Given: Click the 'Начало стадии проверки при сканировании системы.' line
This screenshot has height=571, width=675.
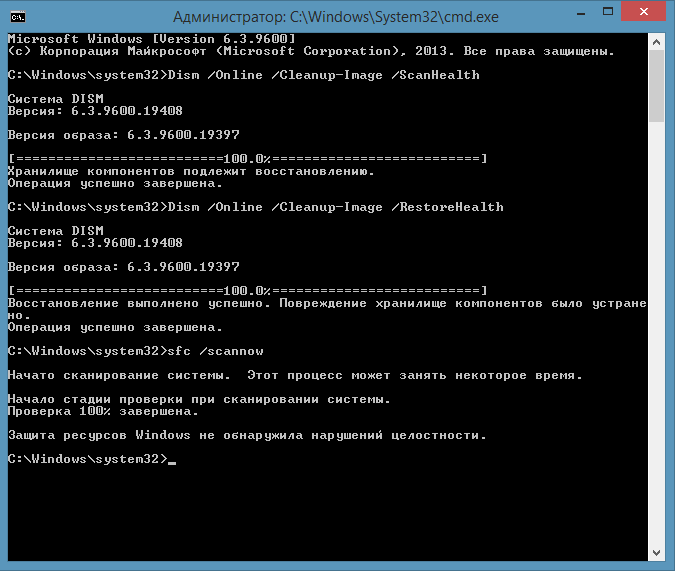Looking at the screenshot, I should [199, 400].
